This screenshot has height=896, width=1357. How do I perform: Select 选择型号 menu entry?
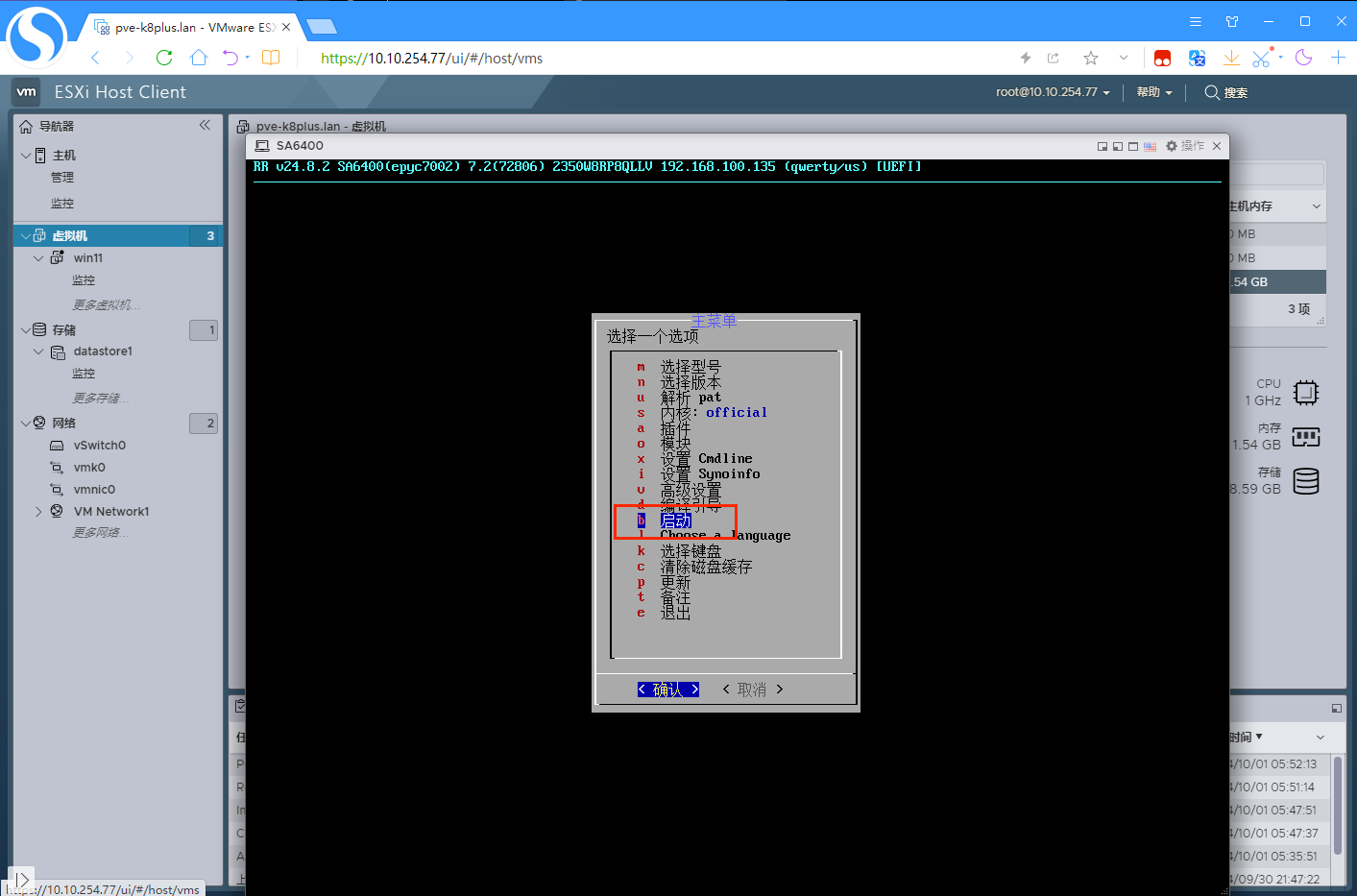[691, 367]
